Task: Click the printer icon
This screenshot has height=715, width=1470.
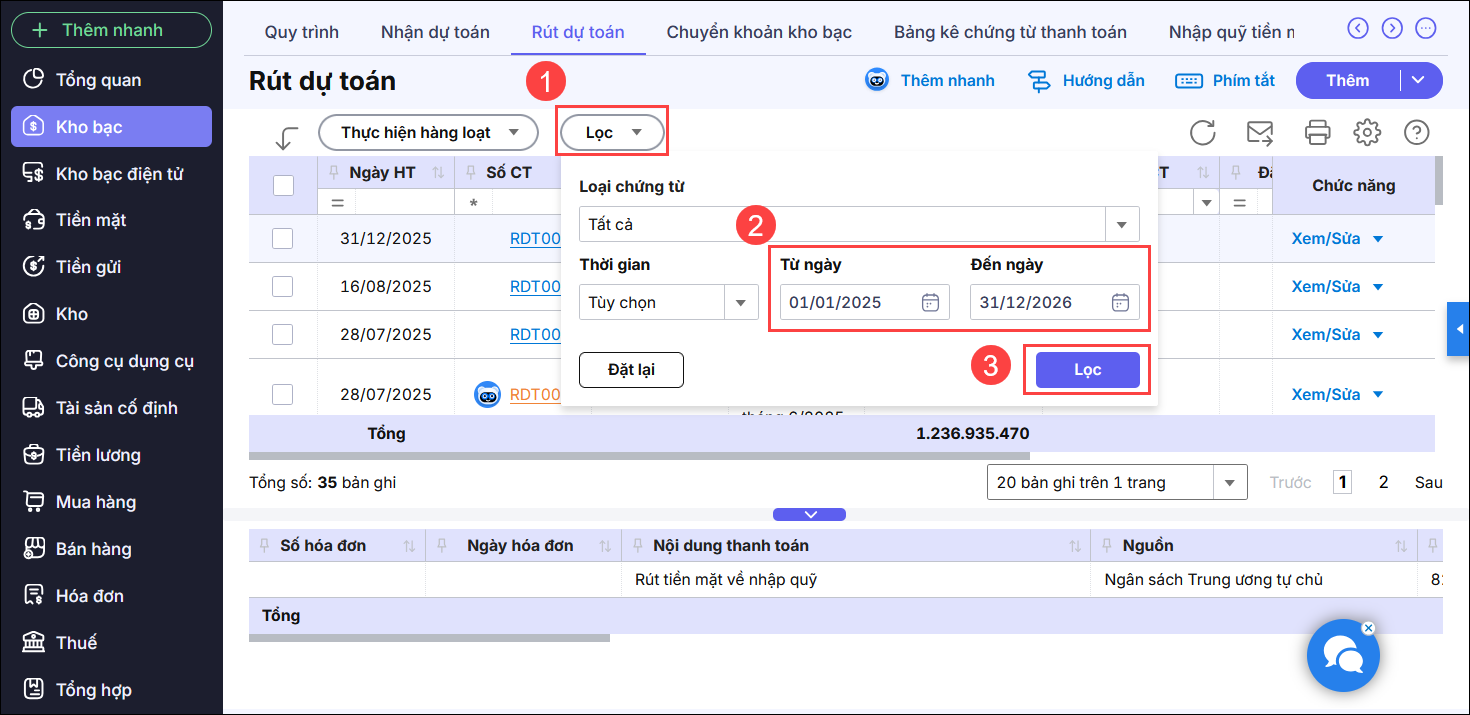Action: click(1317, 132)
